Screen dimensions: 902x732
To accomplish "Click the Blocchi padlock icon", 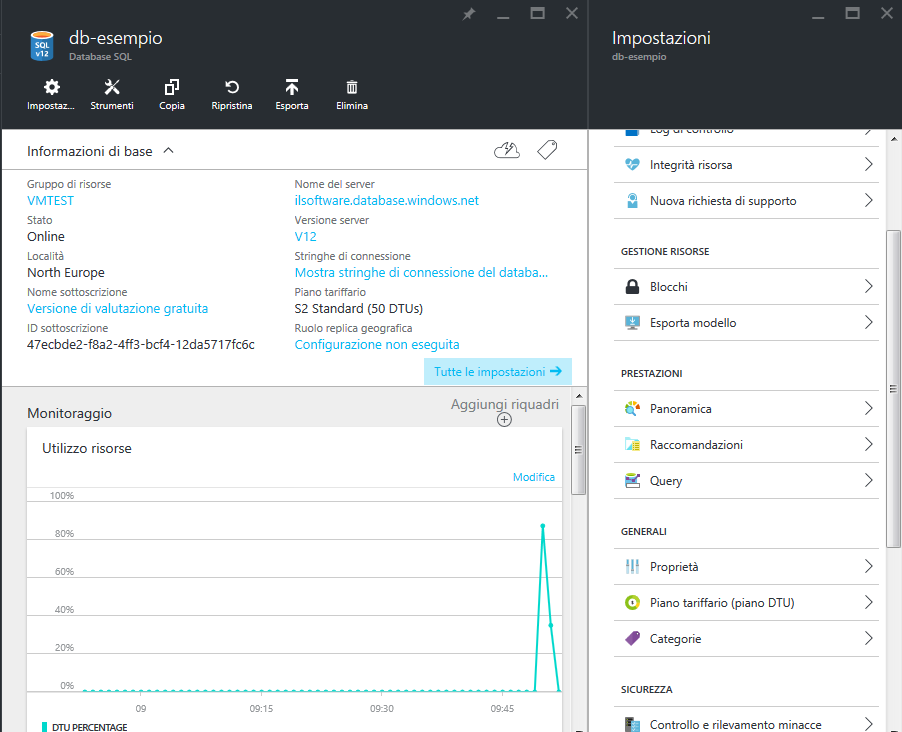I will pyautogui.click(x=632, y=287).
